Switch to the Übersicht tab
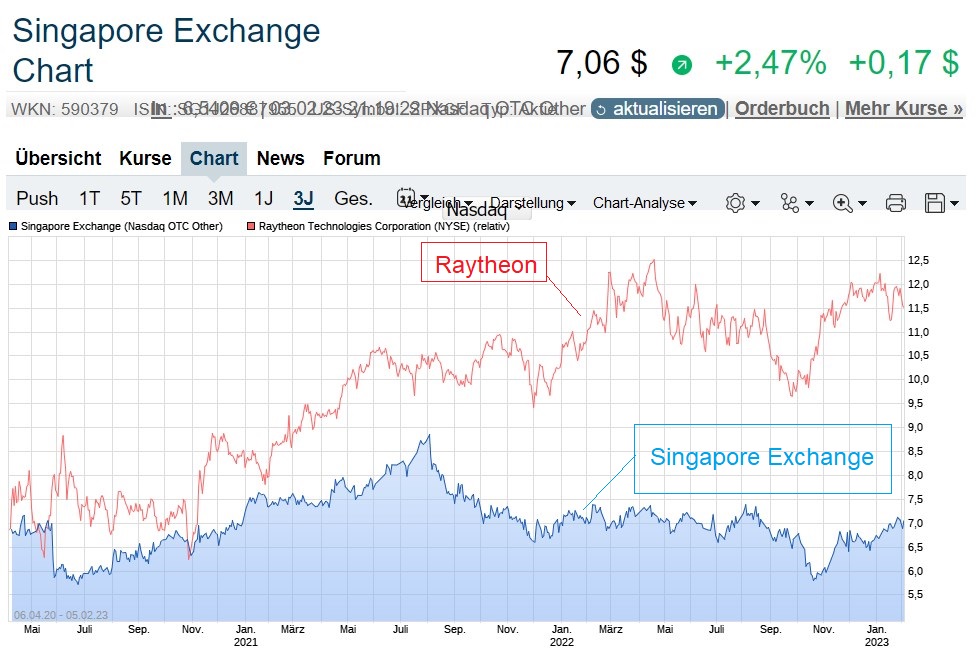This screenshot has width=977, height=650. (58, 158)
